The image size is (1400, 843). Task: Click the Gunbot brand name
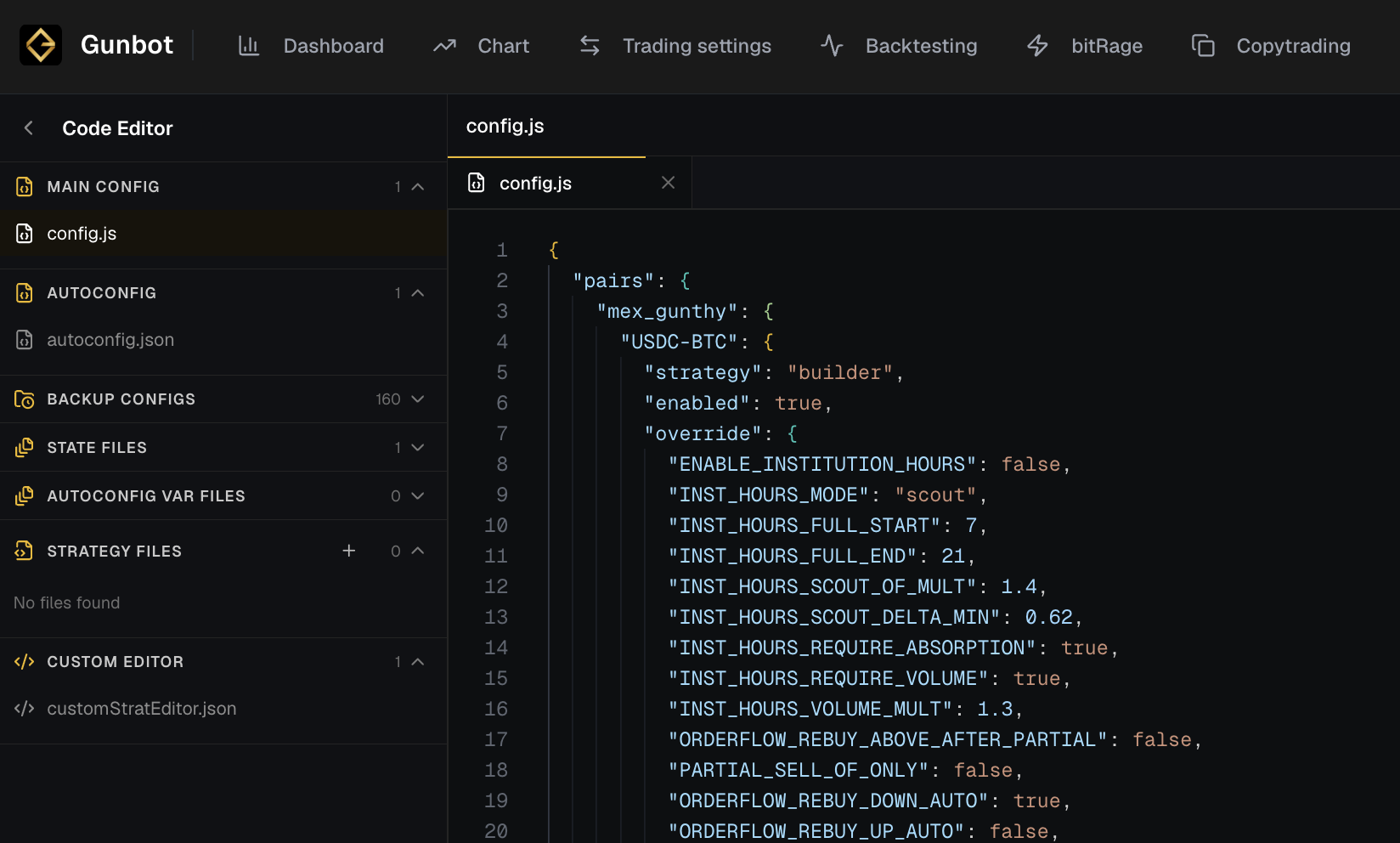pyautogui.click(x=127, y=45)
